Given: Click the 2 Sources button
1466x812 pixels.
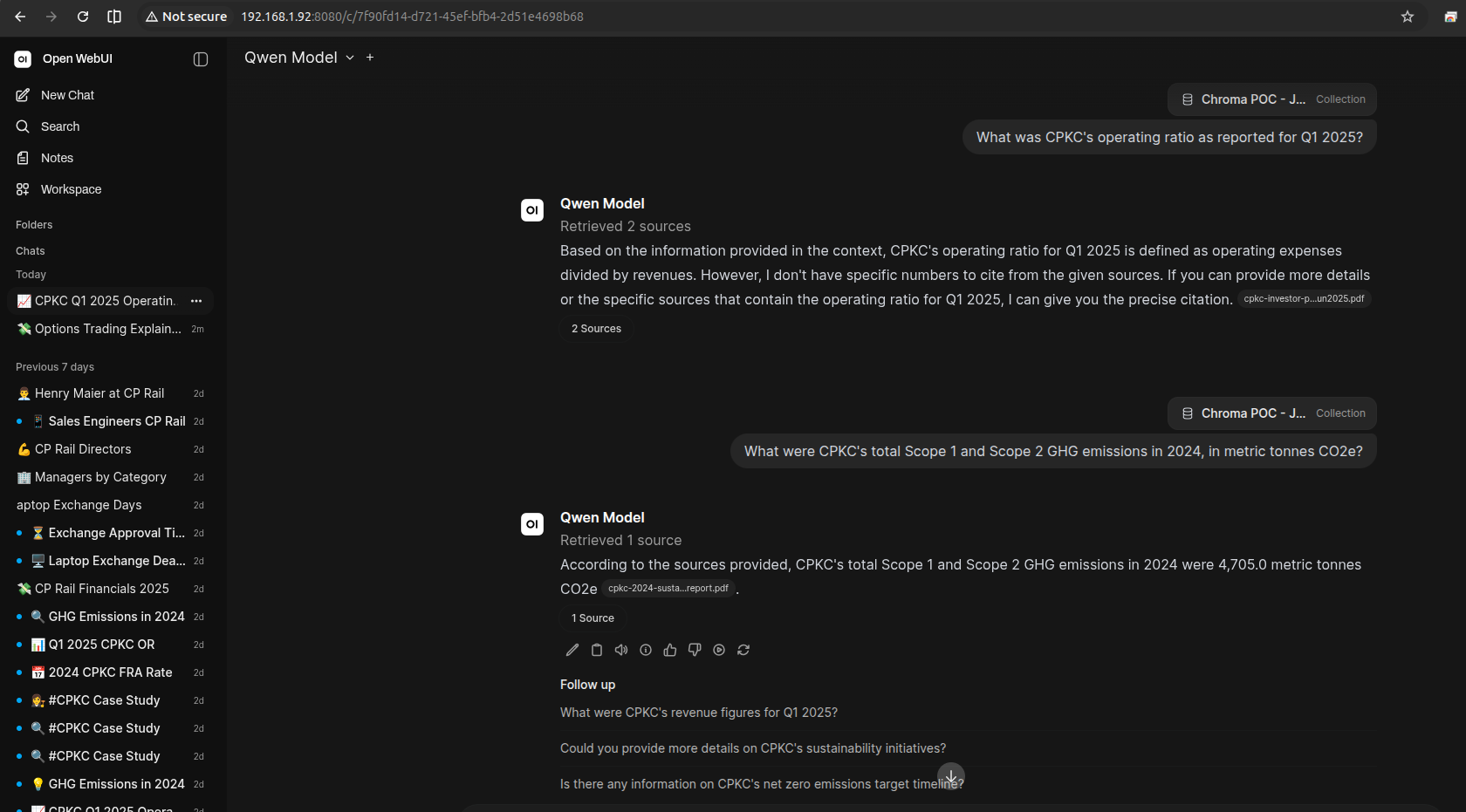Looking at the screenshot, I should coord(596,329).
